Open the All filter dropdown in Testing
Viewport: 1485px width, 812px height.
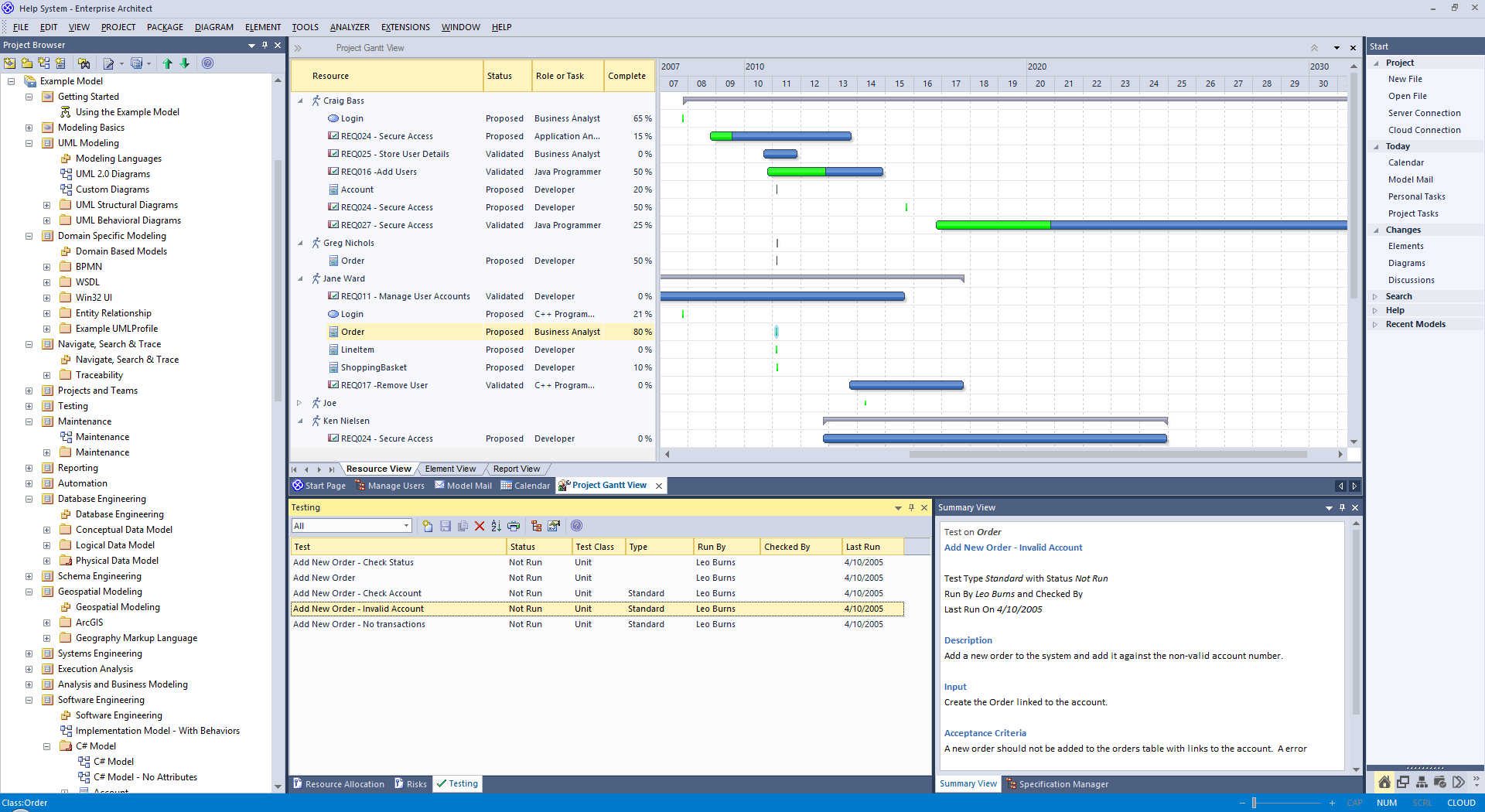click(406, 526)
